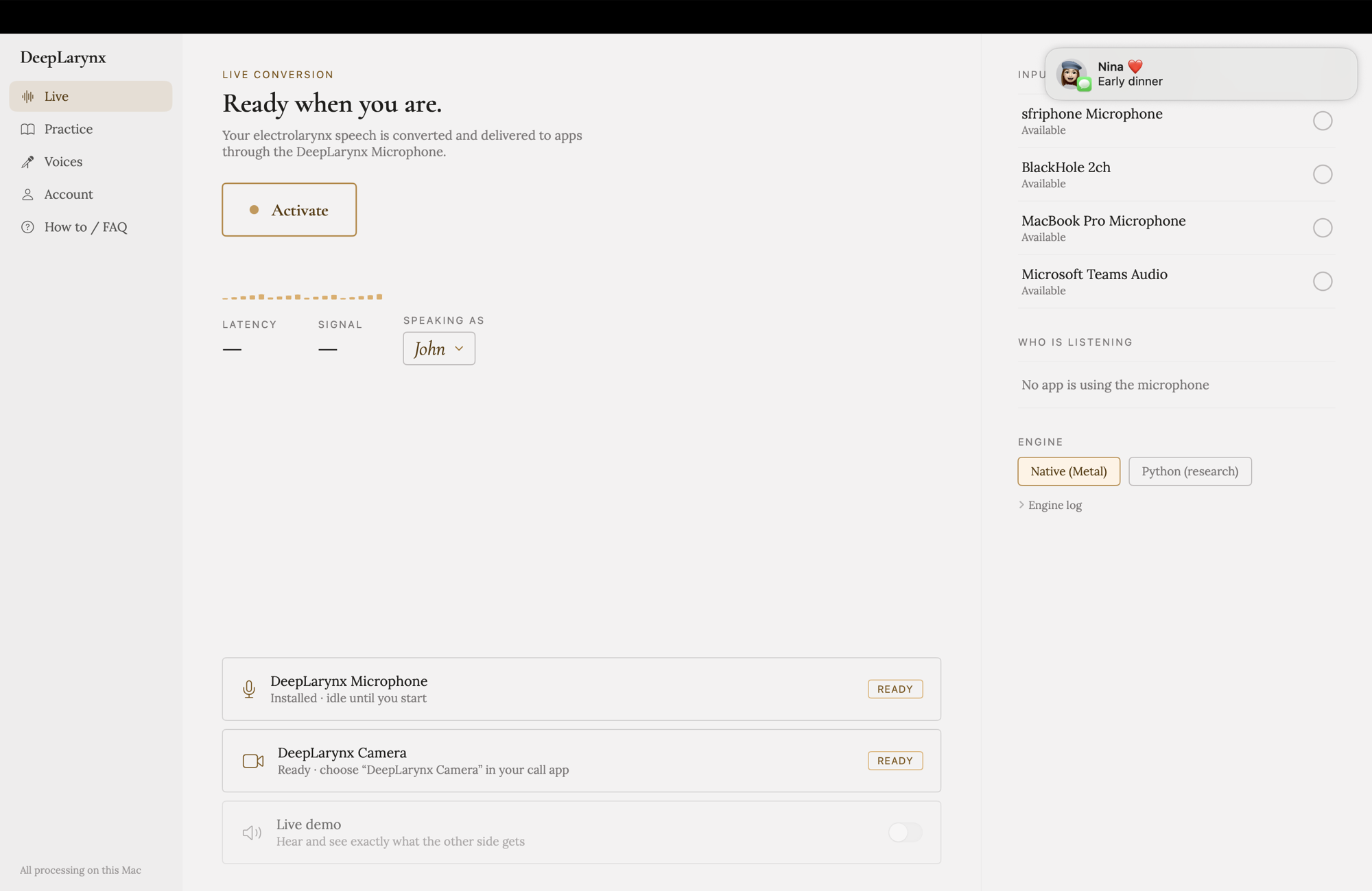Click the 'No app is using the microphone' text
Viewport: 1372px width, 891px height.
coord(1115,385)
